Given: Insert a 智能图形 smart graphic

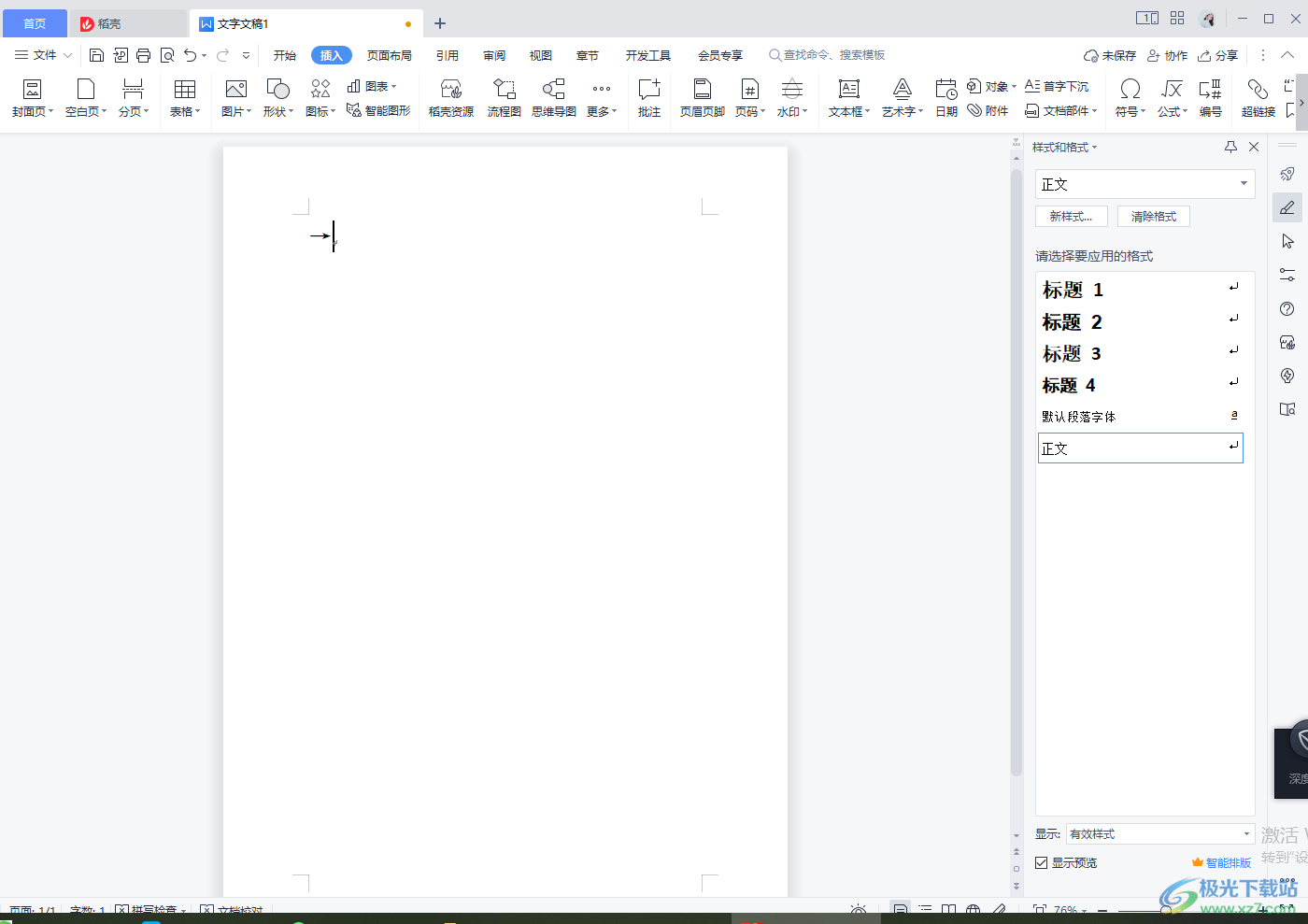Looking at the screenshot, I should [x=378, y=110].
